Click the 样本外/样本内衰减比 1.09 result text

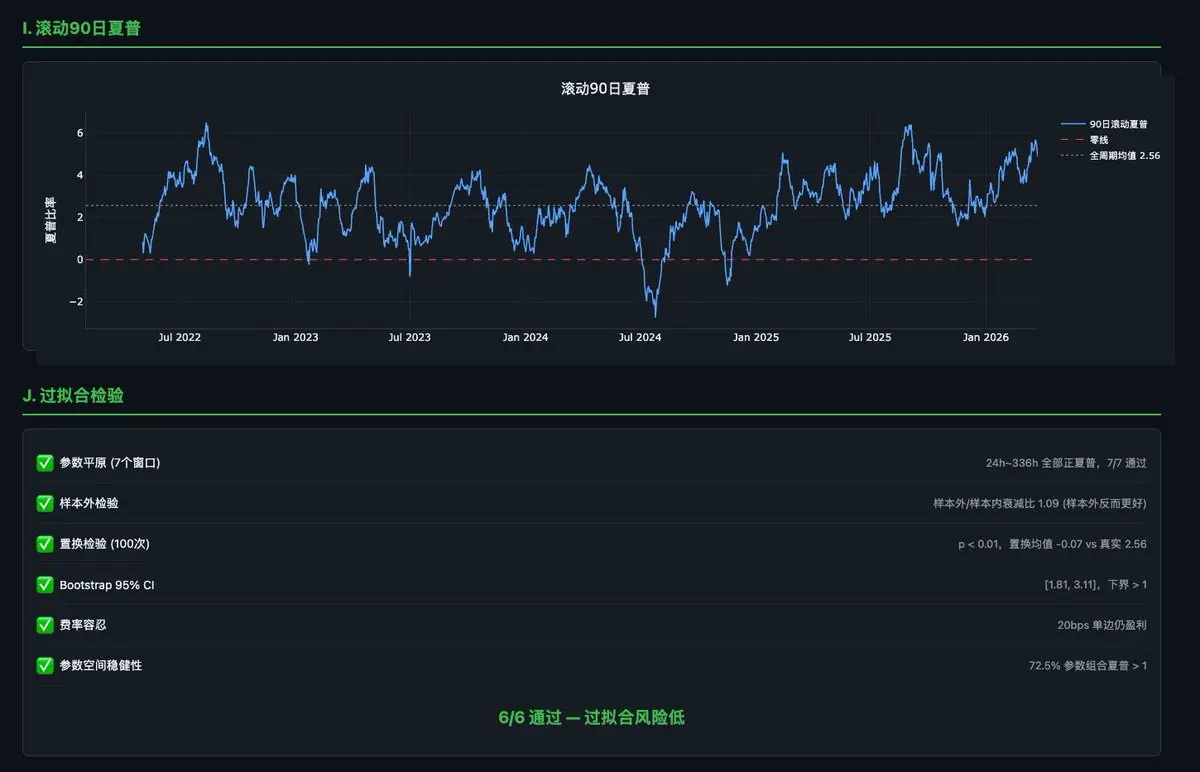1040,503
